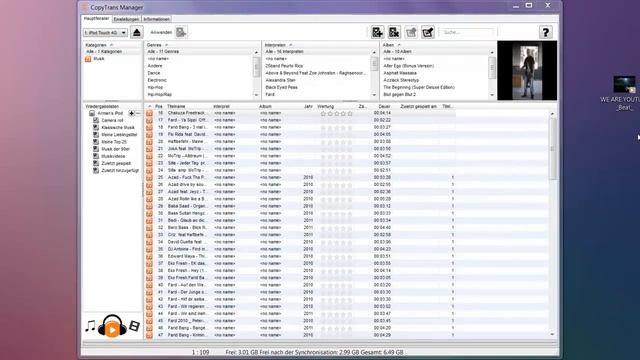Screen dimensions: 640x360
Task: Click the music icon of track 47
Action: coord(149,335)
